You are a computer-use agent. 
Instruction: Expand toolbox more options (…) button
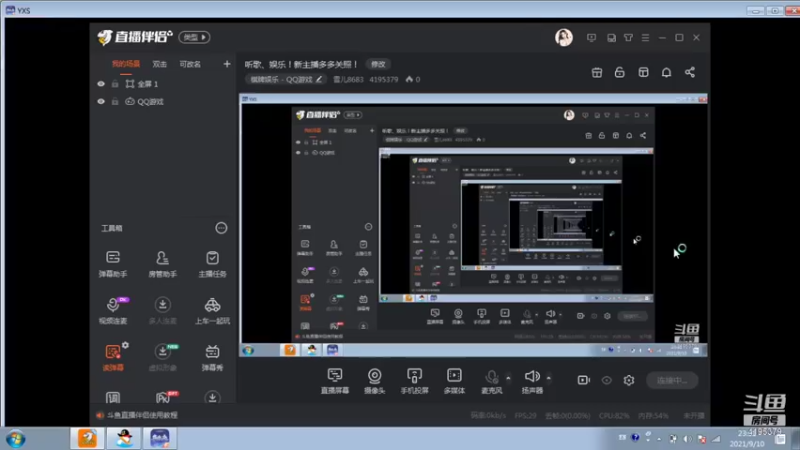[x=221, y=228]
